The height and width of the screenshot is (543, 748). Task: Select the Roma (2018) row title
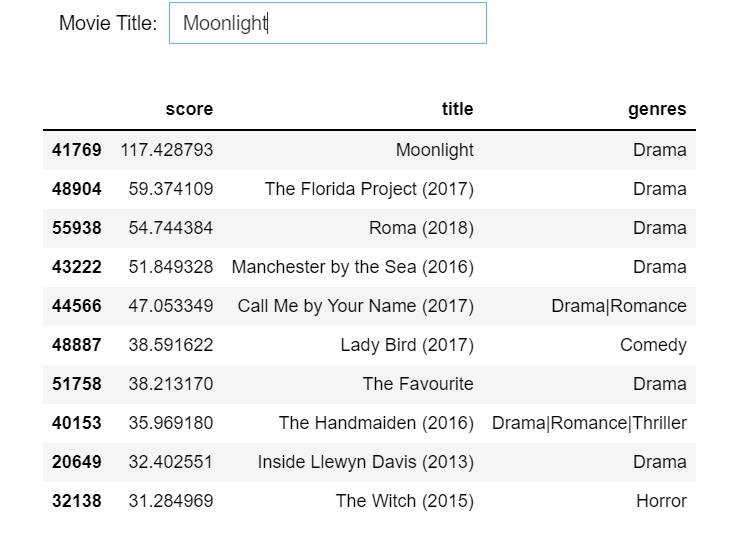421,228
